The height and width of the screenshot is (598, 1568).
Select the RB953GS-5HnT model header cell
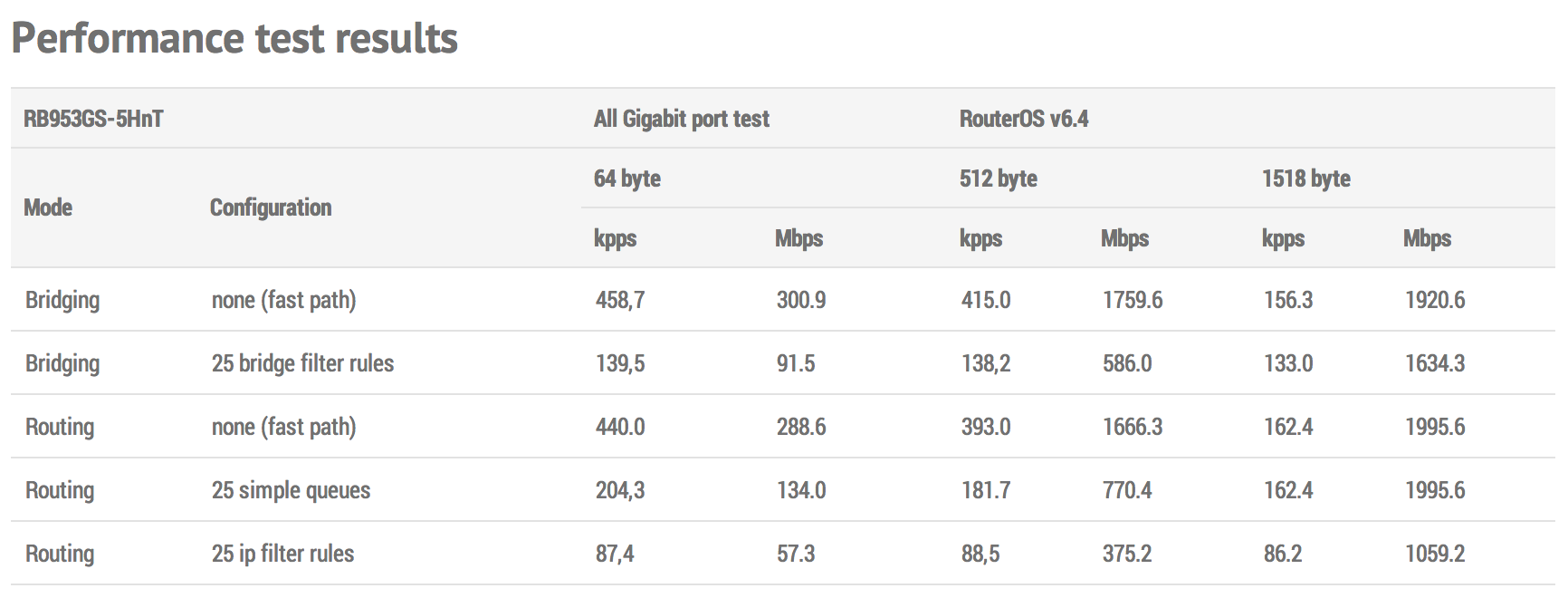pyautogui.click(x=93, y=119)
